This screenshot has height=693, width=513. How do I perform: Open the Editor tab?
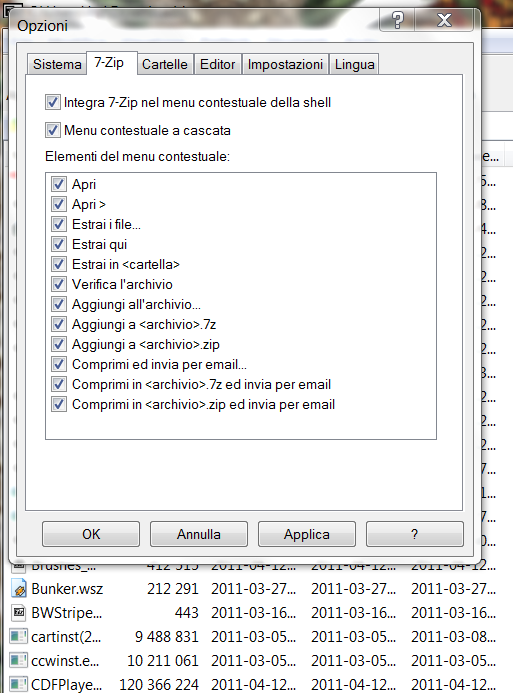click(217, 65)
